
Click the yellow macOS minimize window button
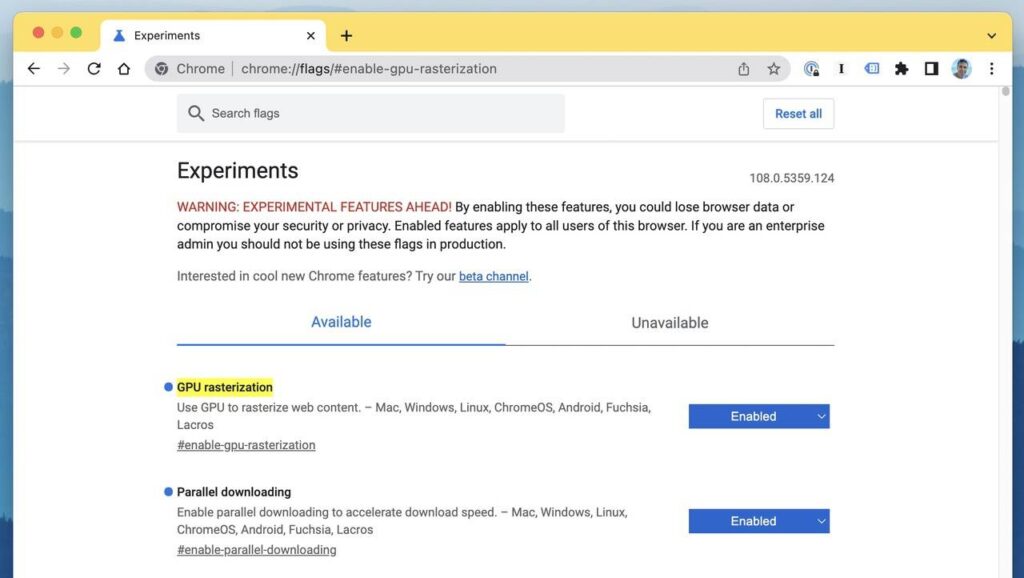tap(57, 33)
